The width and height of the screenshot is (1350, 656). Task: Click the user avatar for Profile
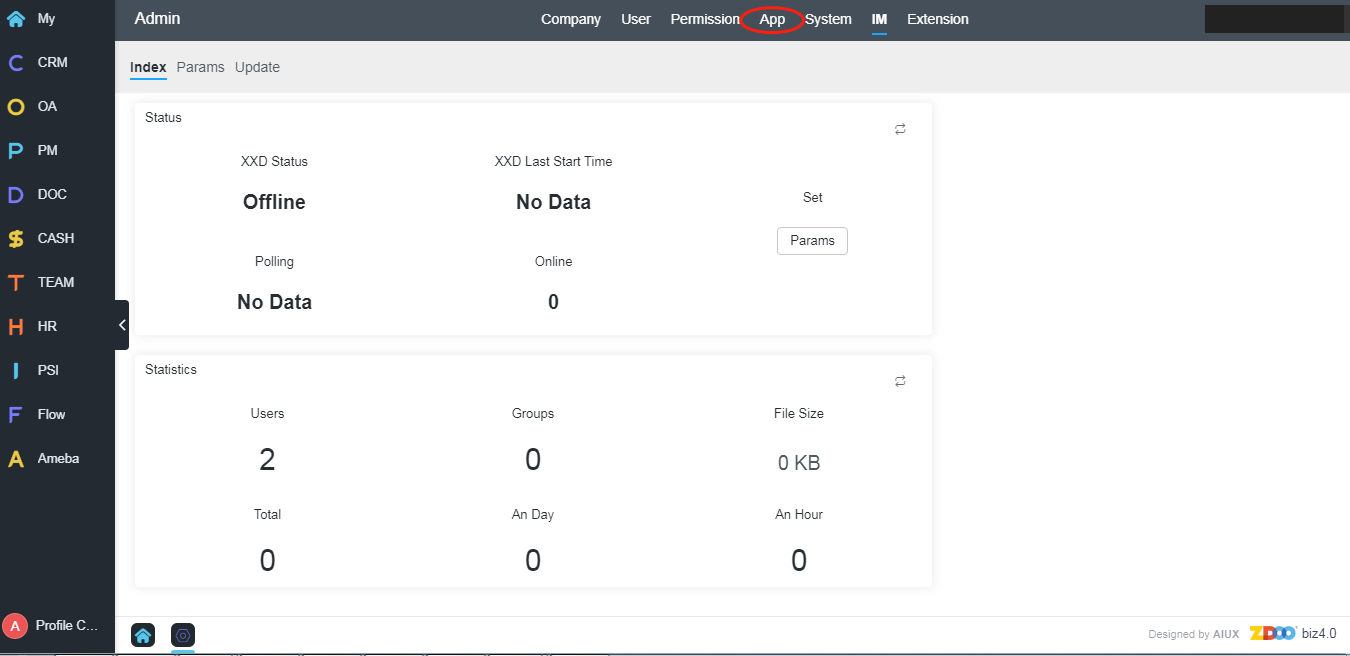(x=15, y=625)
